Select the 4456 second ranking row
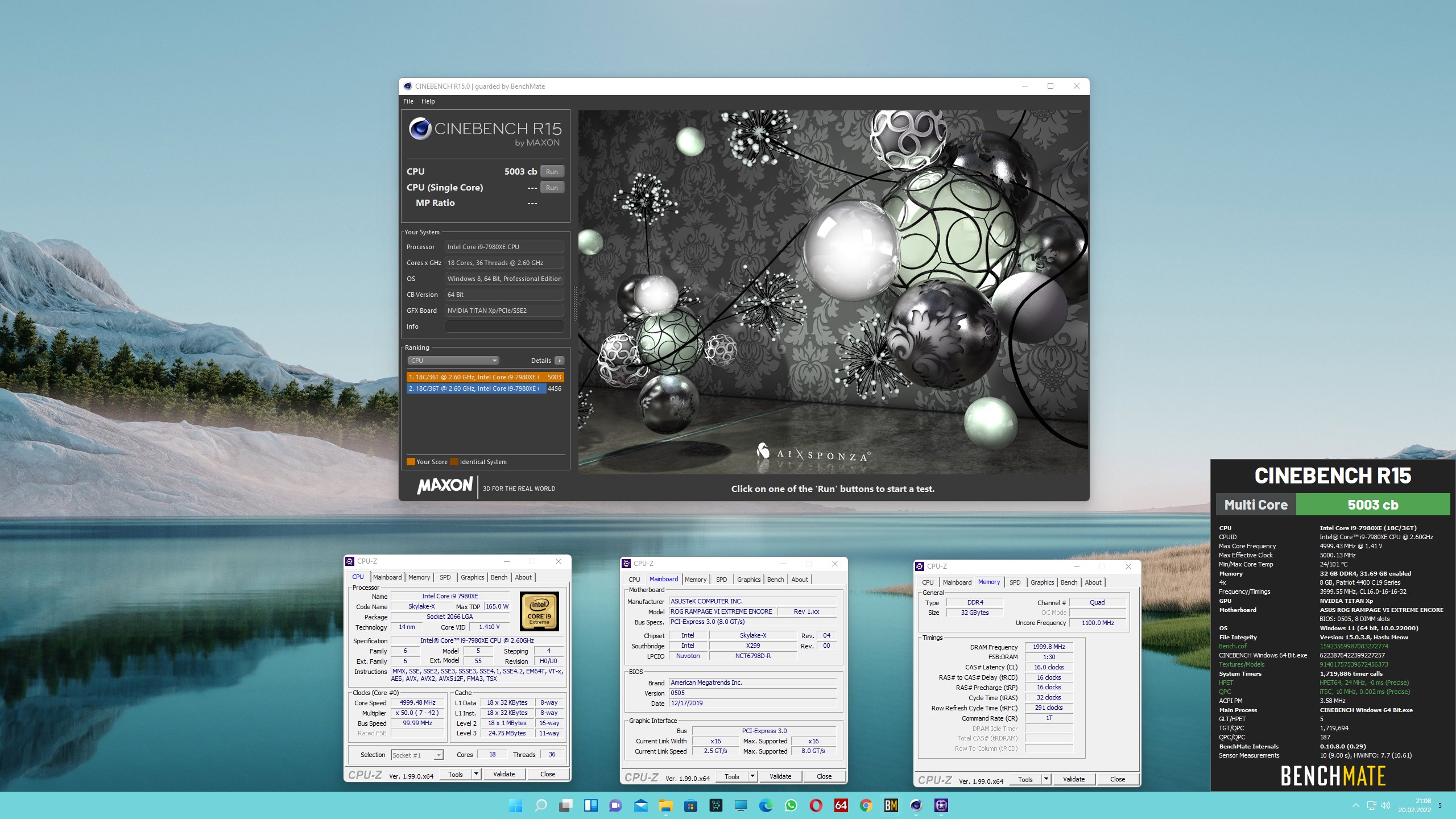1456x819 pixels. [x=485, y=388]
